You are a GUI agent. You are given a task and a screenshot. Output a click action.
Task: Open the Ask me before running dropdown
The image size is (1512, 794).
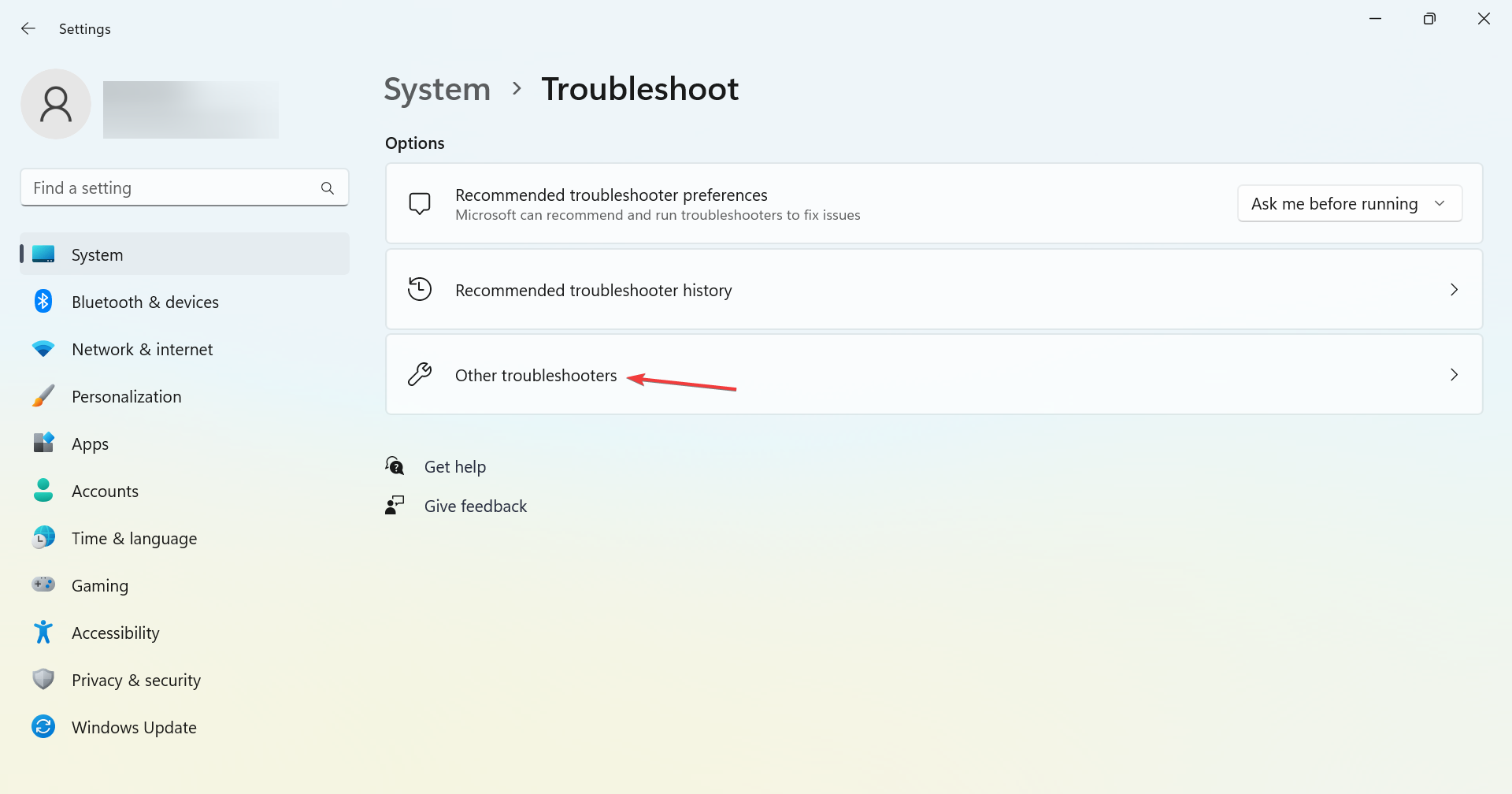point(1350,203)
